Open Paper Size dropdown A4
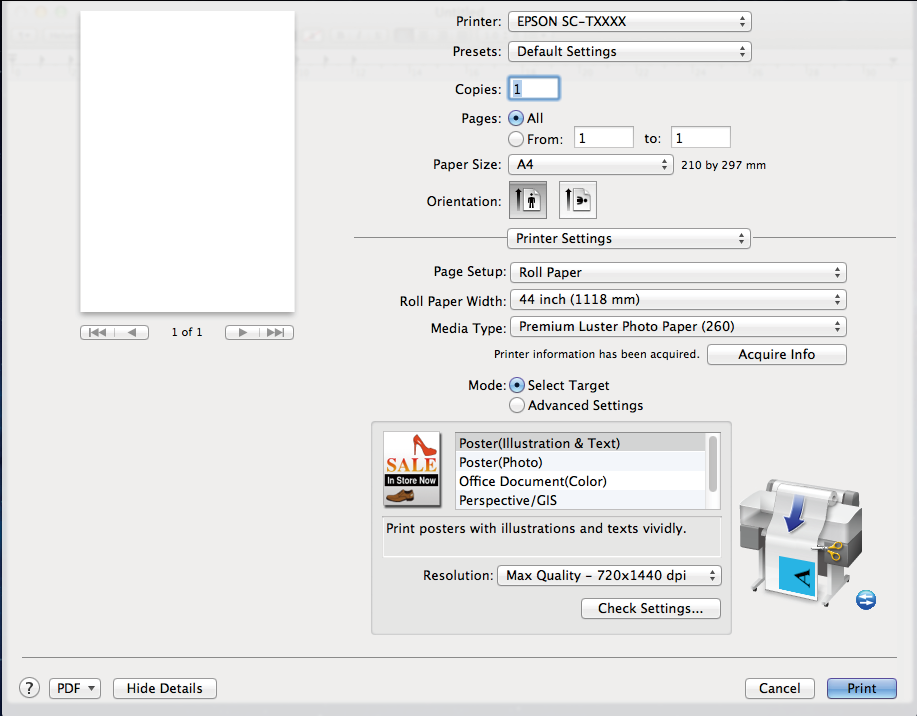This screenshot has height=716, width=917. [x=591, y=164]
